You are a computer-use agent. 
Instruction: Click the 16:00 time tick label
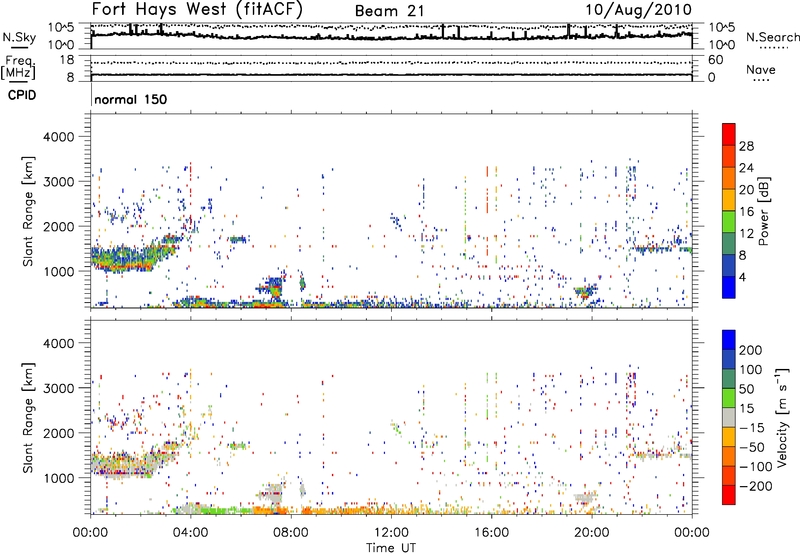[491, 533]
